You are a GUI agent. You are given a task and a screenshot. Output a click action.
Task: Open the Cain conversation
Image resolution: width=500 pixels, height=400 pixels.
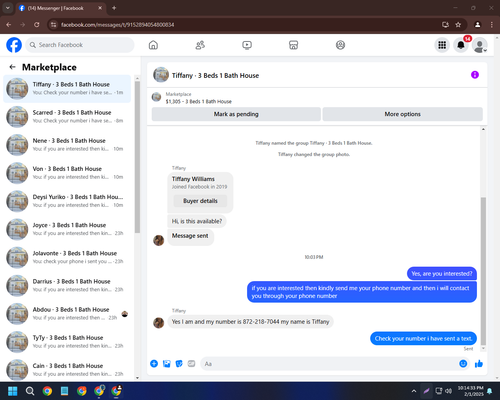point(67,368)
